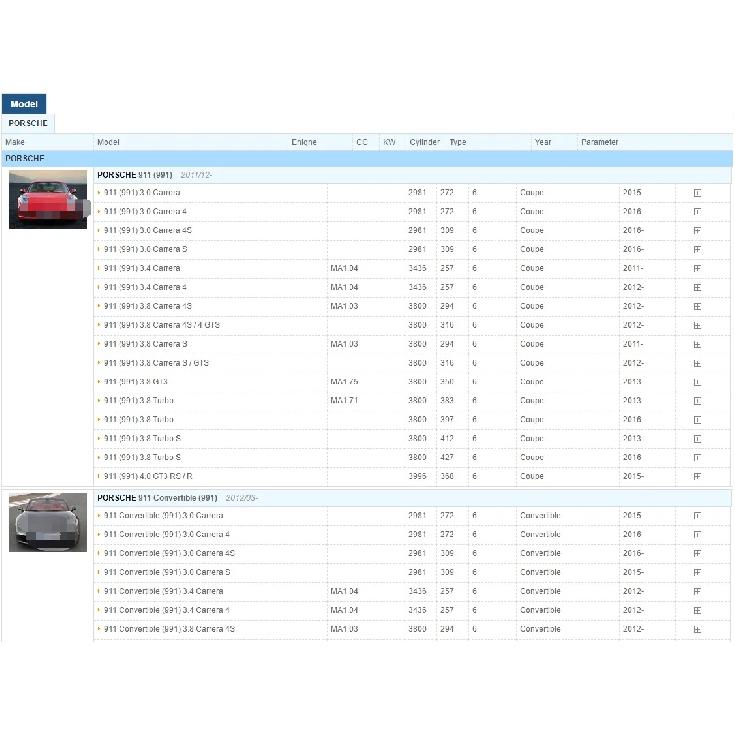Open parameter icon for Convertible 3.4 Carrera 4 row
Image resolution: width=735 pixels, height=735 pixels.
point(697,611)
